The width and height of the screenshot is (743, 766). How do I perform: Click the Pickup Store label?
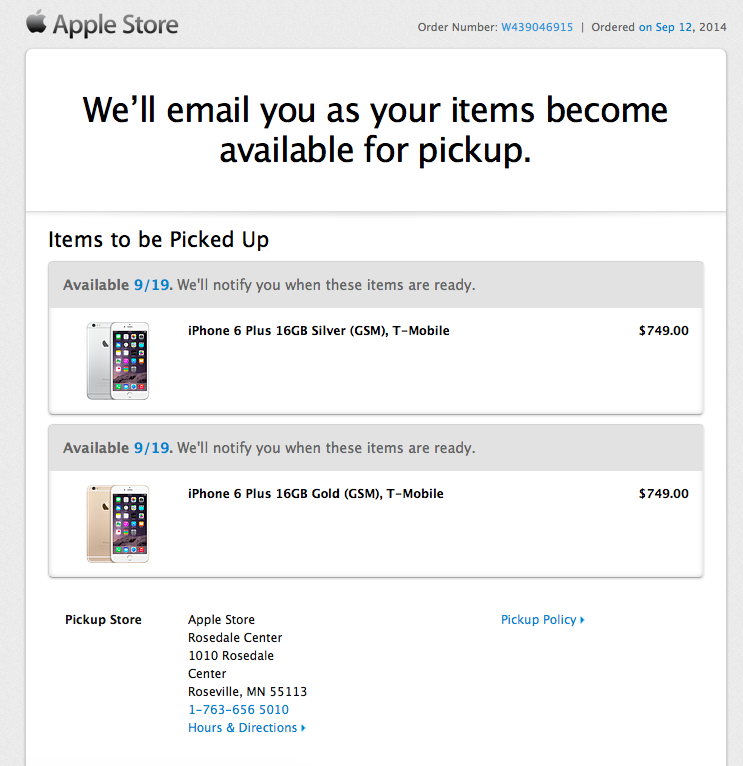[103, 620]
